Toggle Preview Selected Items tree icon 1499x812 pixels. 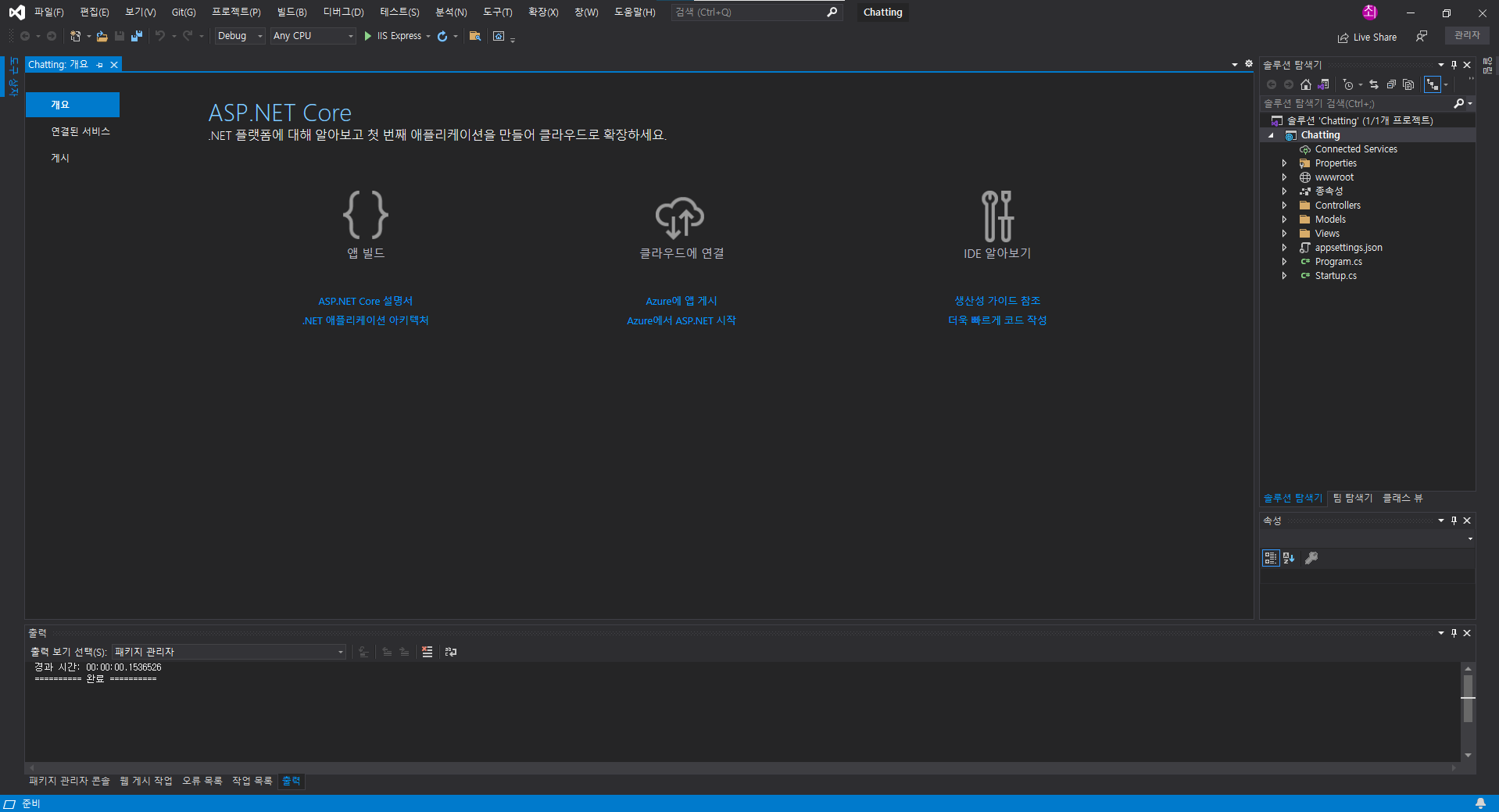tap(1433, 84)
